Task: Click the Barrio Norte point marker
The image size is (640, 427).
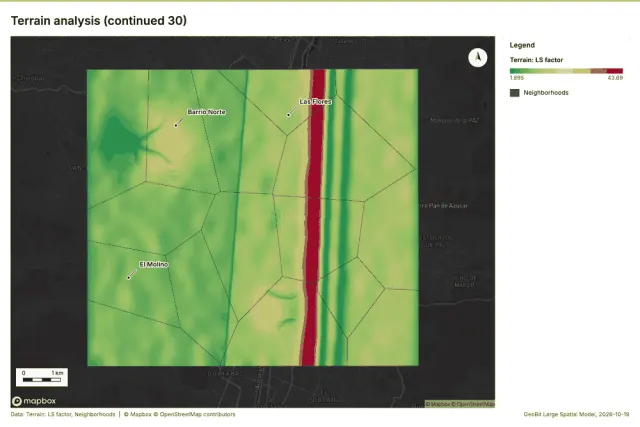Action: click(176, 125)
